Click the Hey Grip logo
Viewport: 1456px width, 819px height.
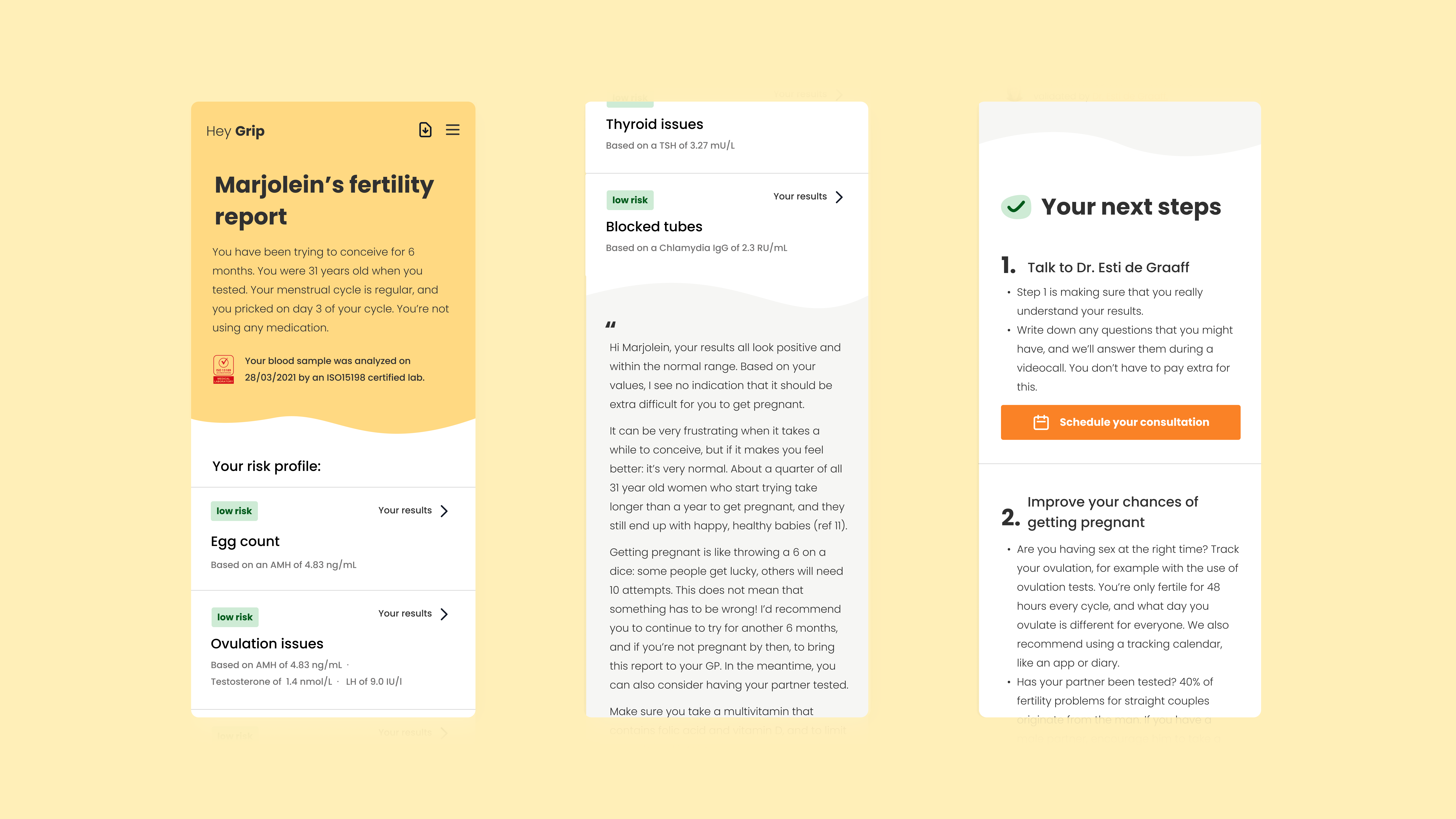235,131
